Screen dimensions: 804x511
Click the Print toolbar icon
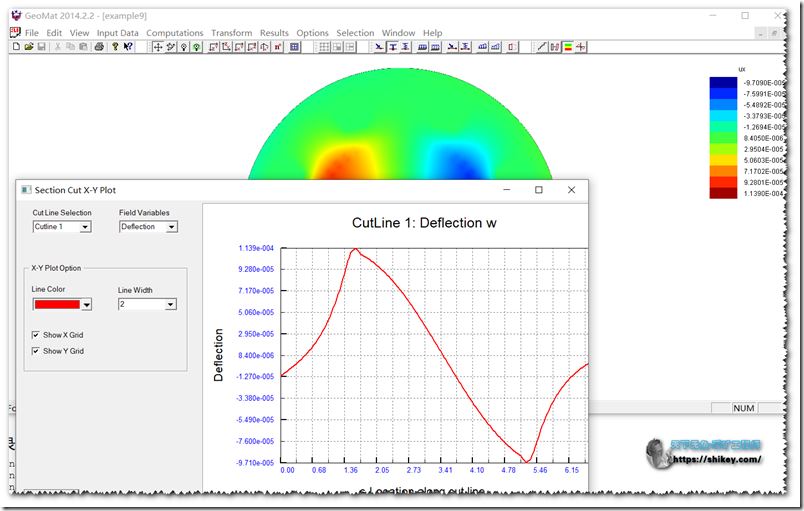pyautogui.click(x=99, y=47)
